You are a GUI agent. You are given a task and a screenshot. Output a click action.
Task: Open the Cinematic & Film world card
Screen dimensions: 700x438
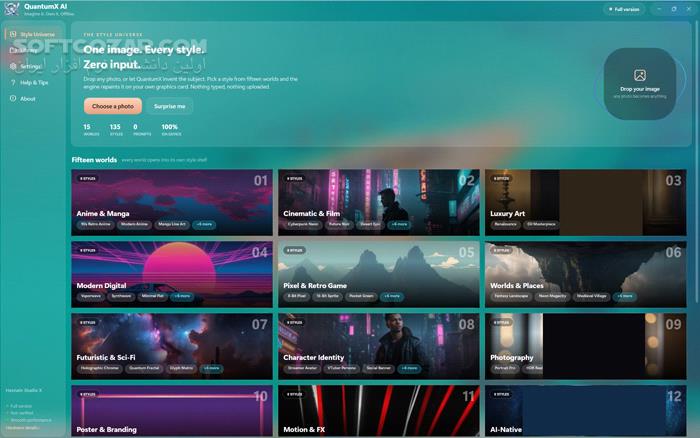(x=379, y=202)
